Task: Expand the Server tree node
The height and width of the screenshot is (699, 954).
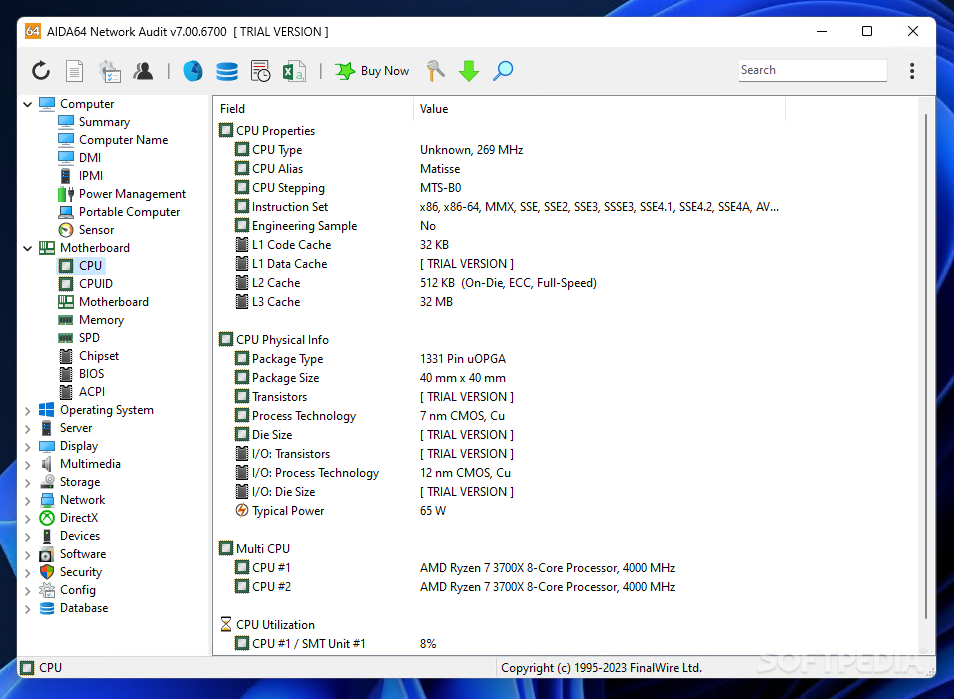Action: click(27, 428)
